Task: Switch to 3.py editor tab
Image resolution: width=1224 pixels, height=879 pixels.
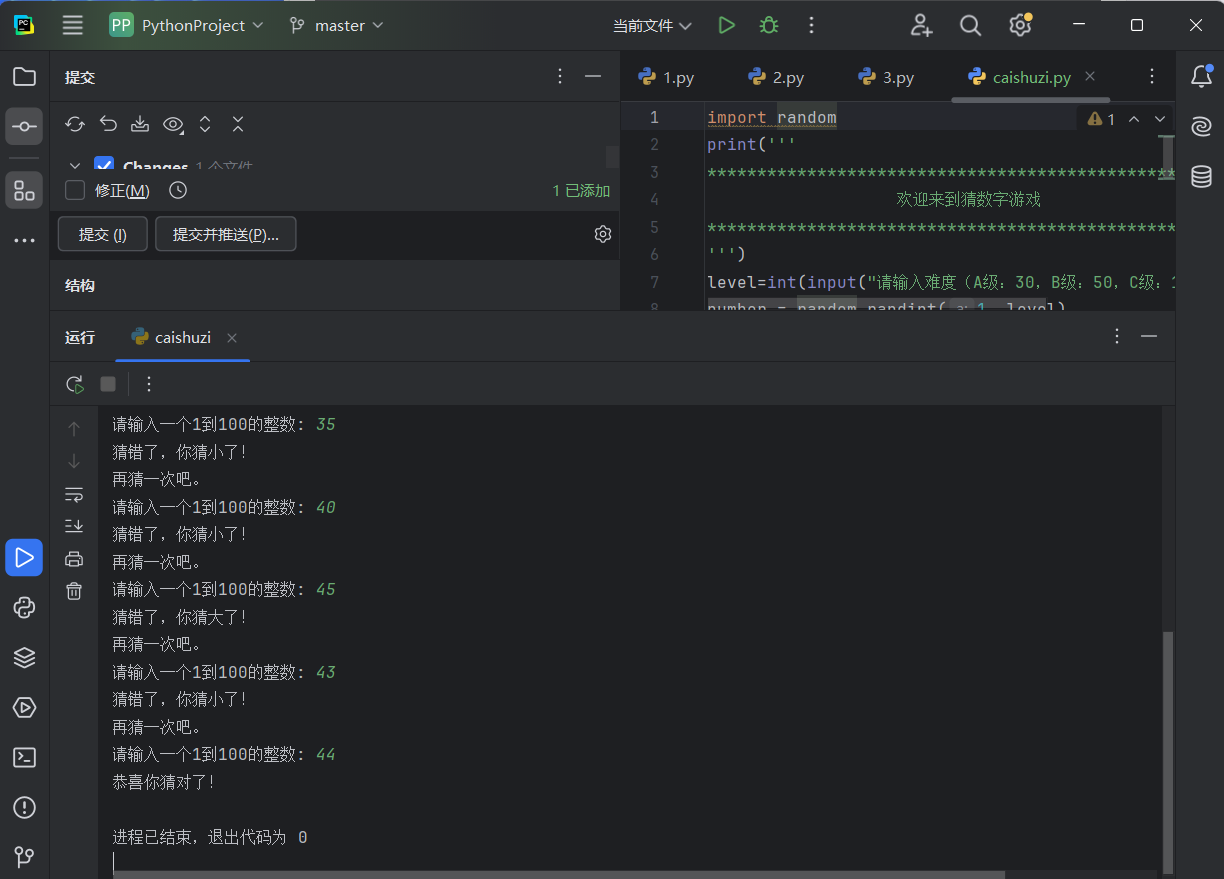Action: click(886, 77)
